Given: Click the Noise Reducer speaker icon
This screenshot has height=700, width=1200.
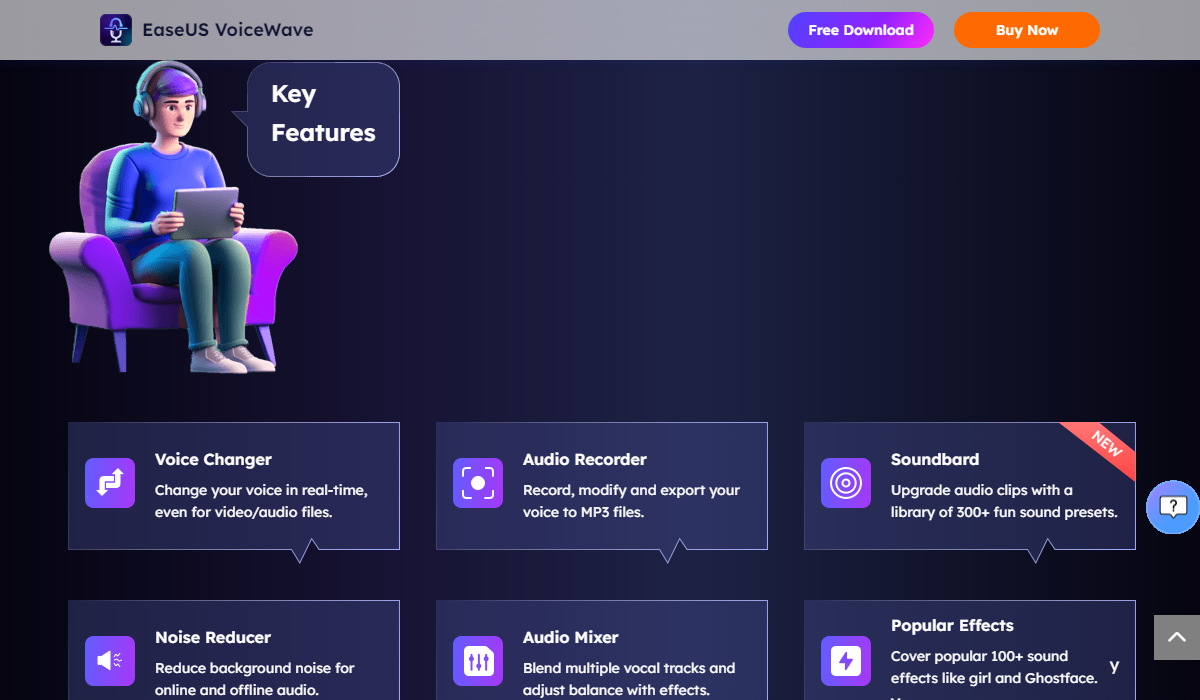Looking at the screenshot, I should [x=110, y=661].
